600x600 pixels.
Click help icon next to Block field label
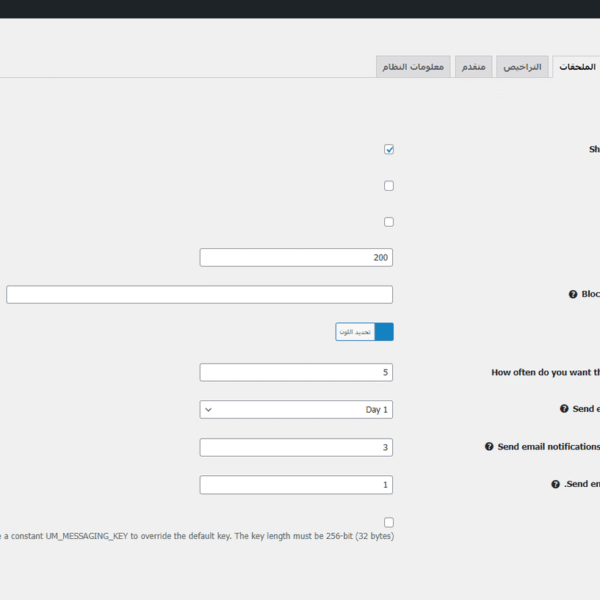[573, 295]
